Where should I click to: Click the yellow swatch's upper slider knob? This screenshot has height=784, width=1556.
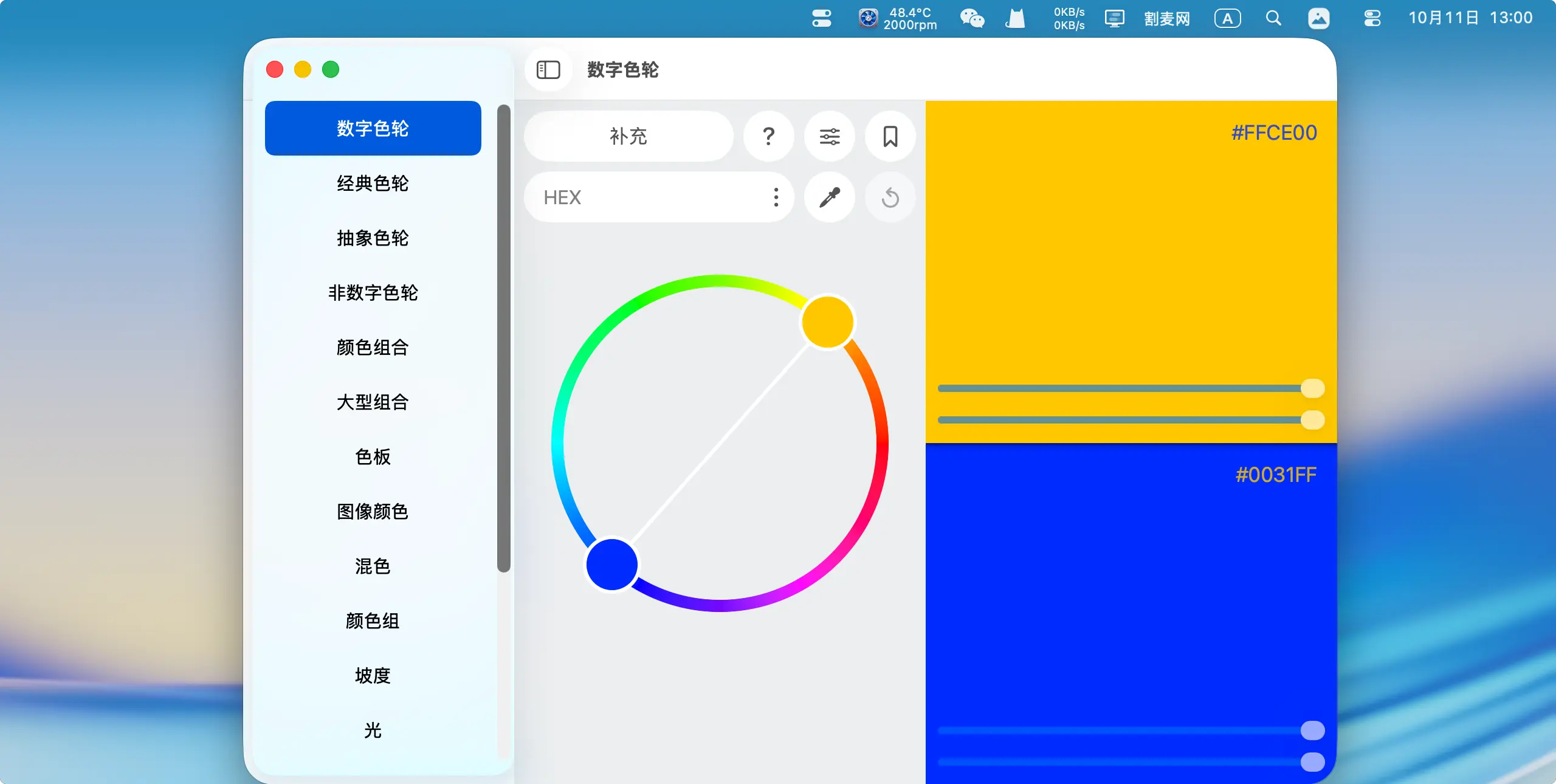click(1312, 388)
